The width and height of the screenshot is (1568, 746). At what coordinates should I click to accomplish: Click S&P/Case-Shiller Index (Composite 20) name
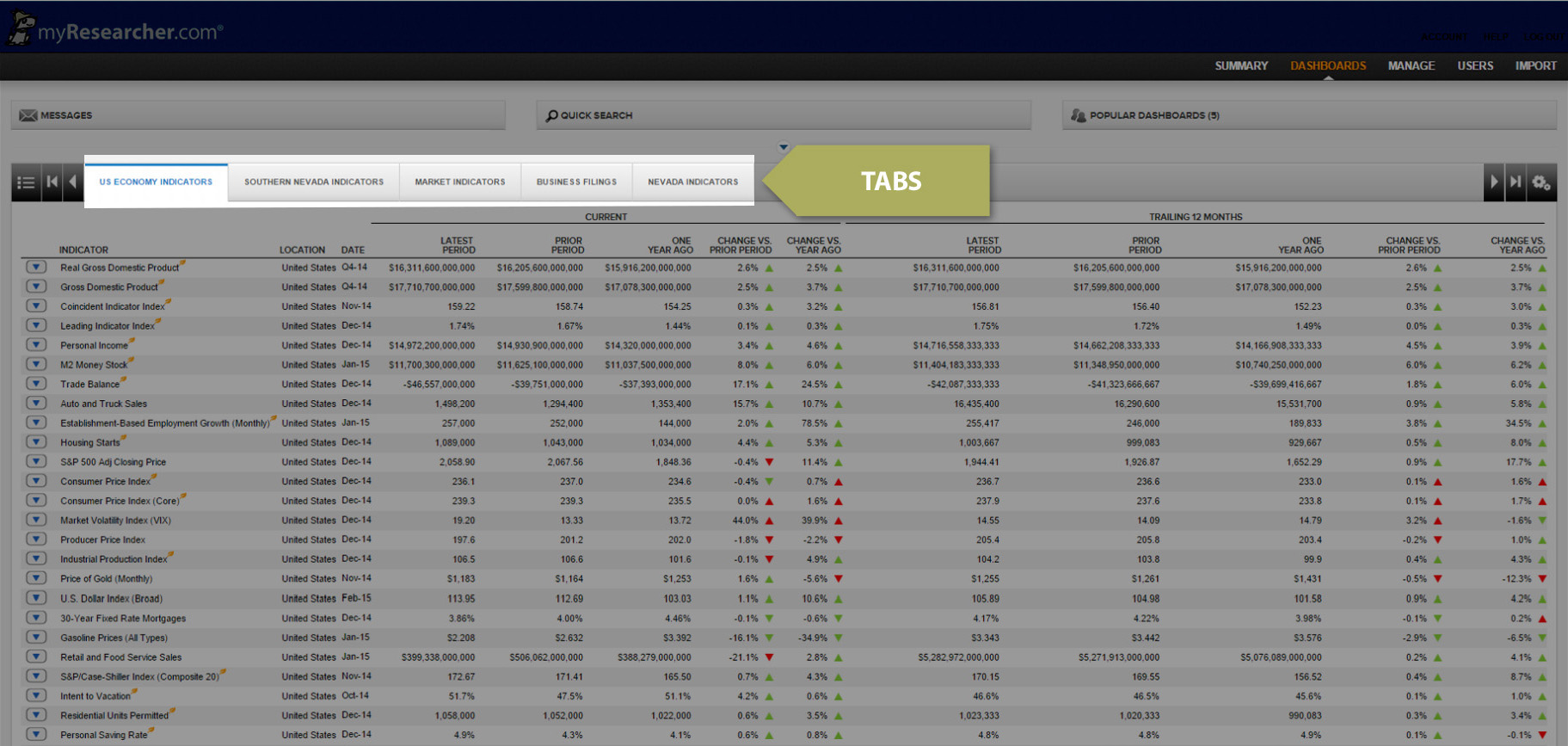coord(139,677)
